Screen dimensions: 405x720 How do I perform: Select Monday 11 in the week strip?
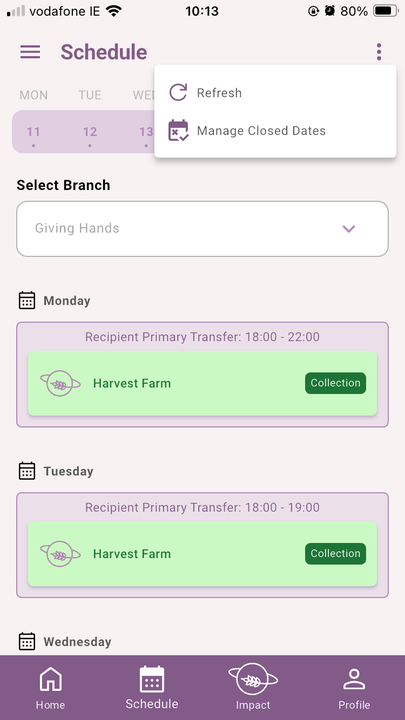(x=34, y=132)
